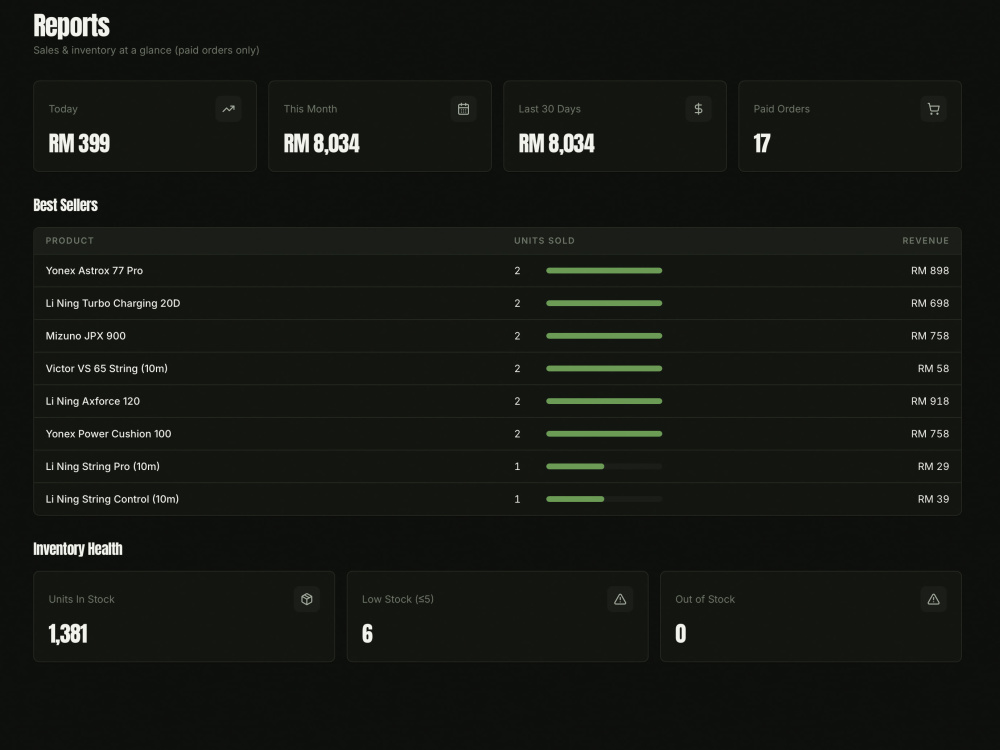
Task: Select the Yonex Power Cushion 100 product
Action: pyautogui.click(x=108, y=434)
